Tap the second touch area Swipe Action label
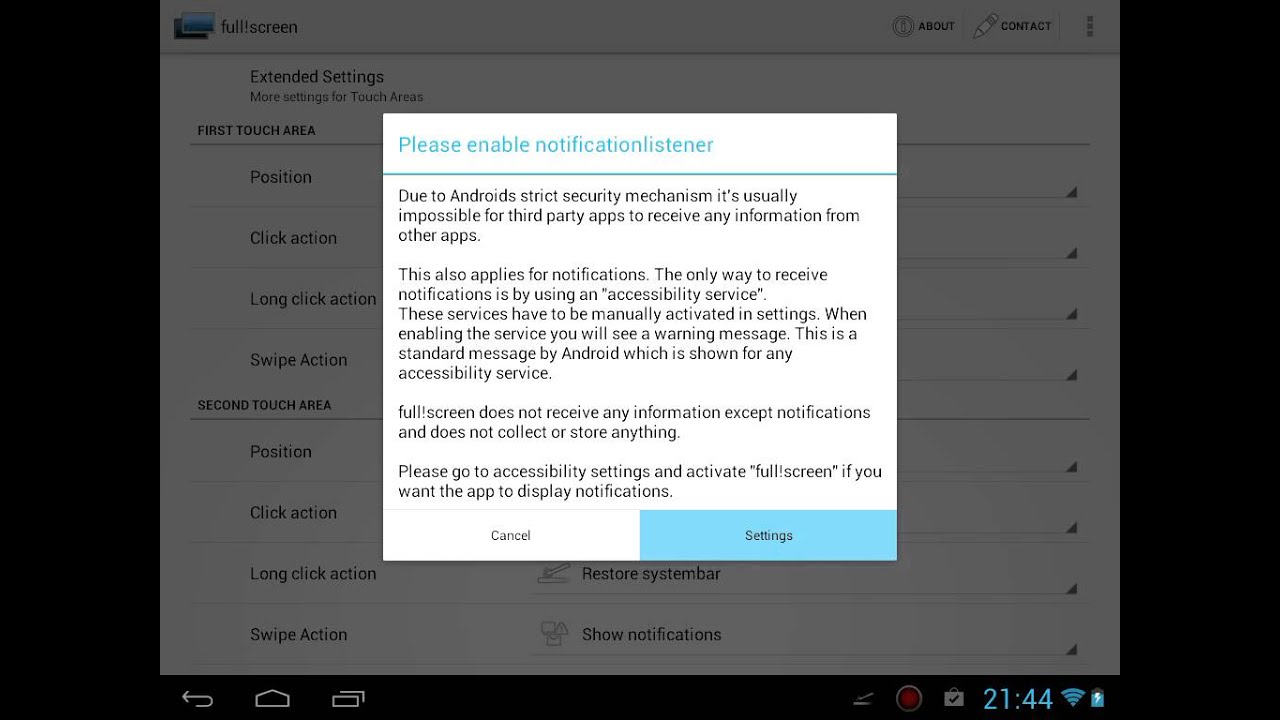The height and width of the screenshot is (720, 1280). click(298, 635)
